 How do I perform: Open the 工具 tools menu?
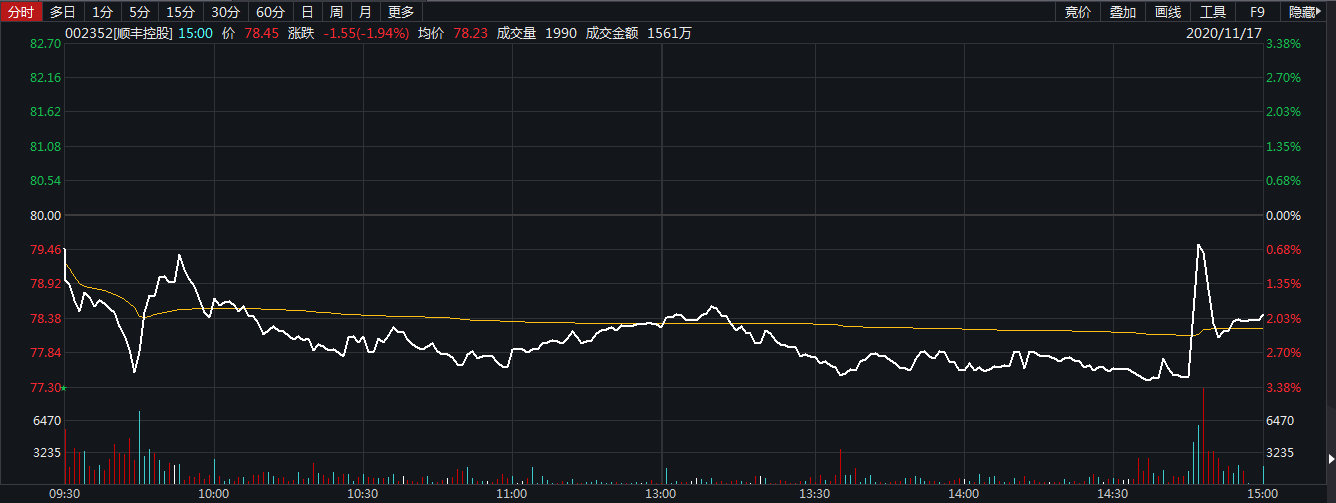point(1213,12)
